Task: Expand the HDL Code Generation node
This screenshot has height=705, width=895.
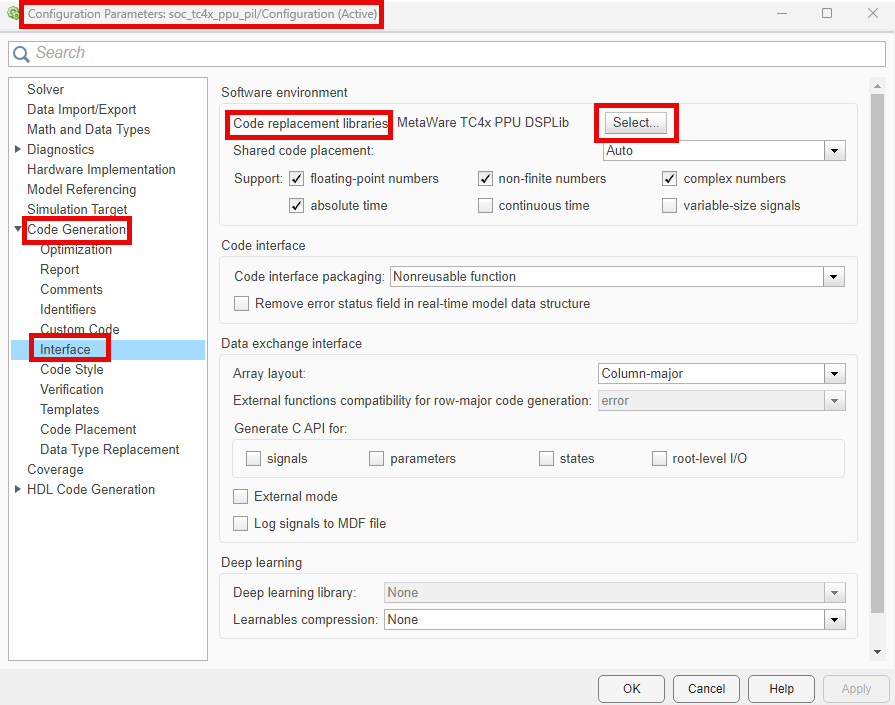Action: click(18, 490)
